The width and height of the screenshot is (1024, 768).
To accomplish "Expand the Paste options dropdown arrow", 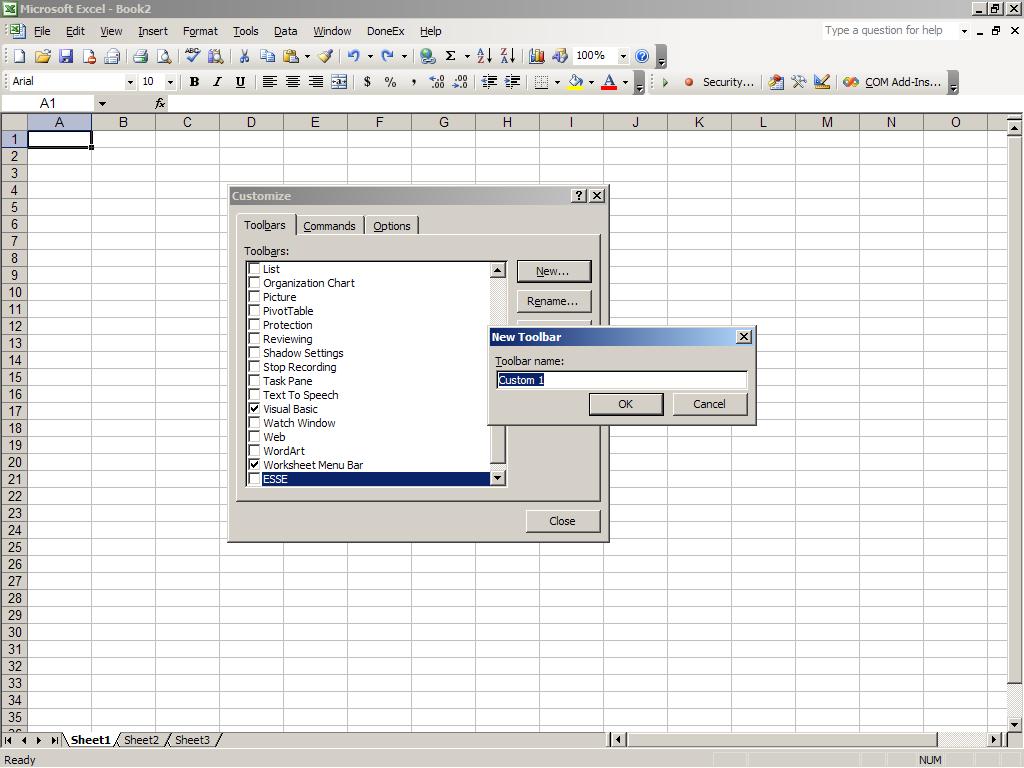I will pyautogui.click(x=308, y=56).
